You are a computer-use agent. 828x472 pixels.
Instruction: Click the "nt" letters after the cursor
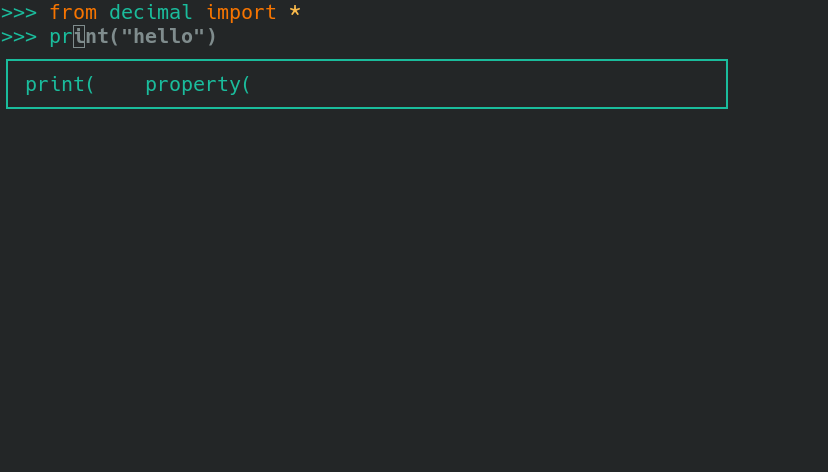pyautogui.click(x=97, y=37)
